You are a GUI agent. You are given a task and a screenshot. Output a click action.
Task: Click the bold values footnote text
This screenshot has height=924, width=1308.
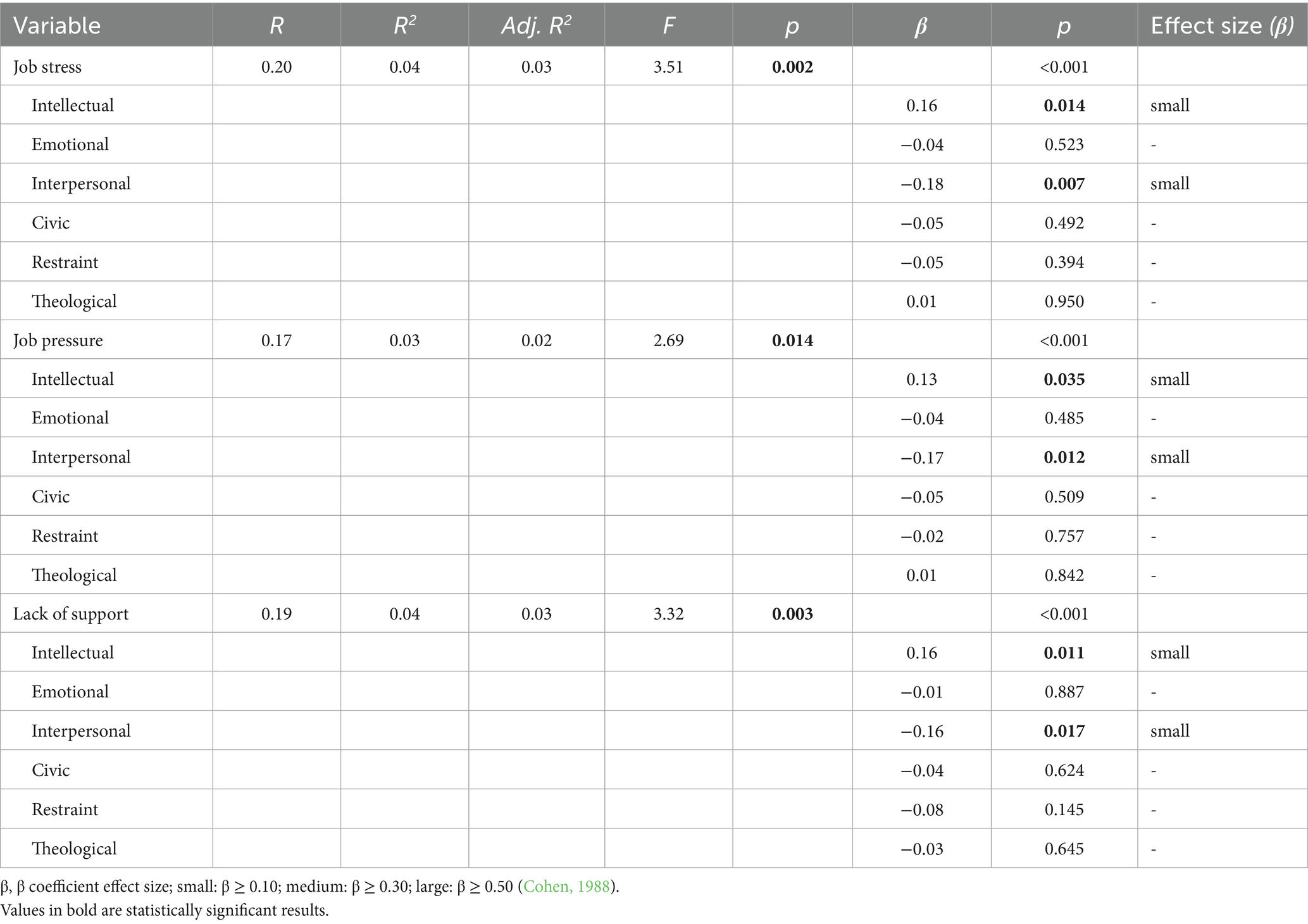[165, 910]
